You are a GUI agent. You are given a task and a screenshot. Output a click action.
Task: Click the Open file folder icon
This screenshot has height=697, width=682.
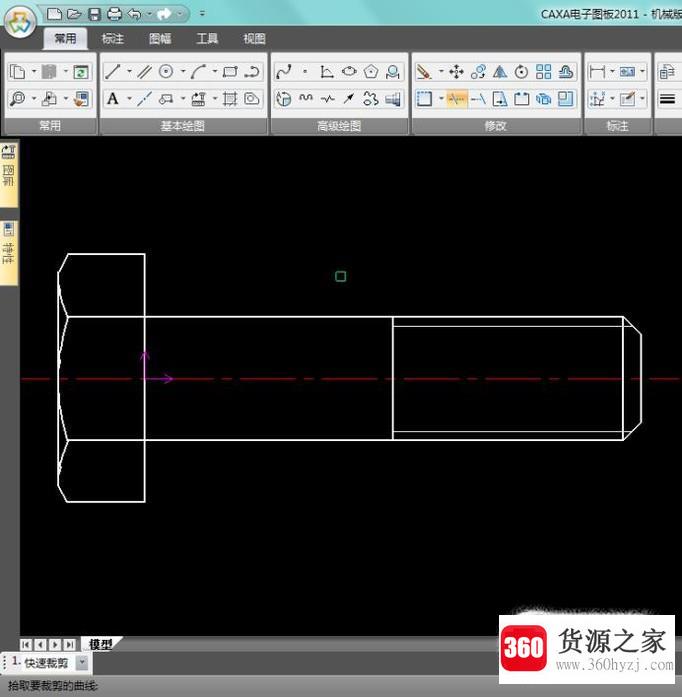coord(74,14)
